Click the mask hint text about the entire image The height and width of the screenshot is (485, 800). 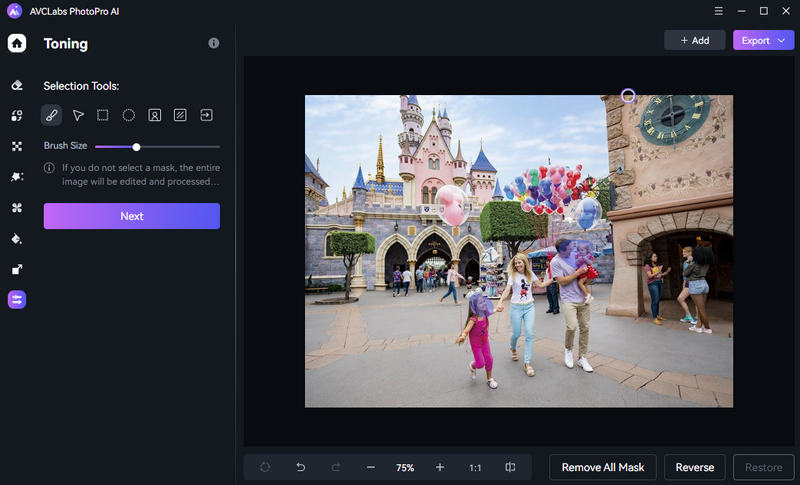(x=141, y=174)
